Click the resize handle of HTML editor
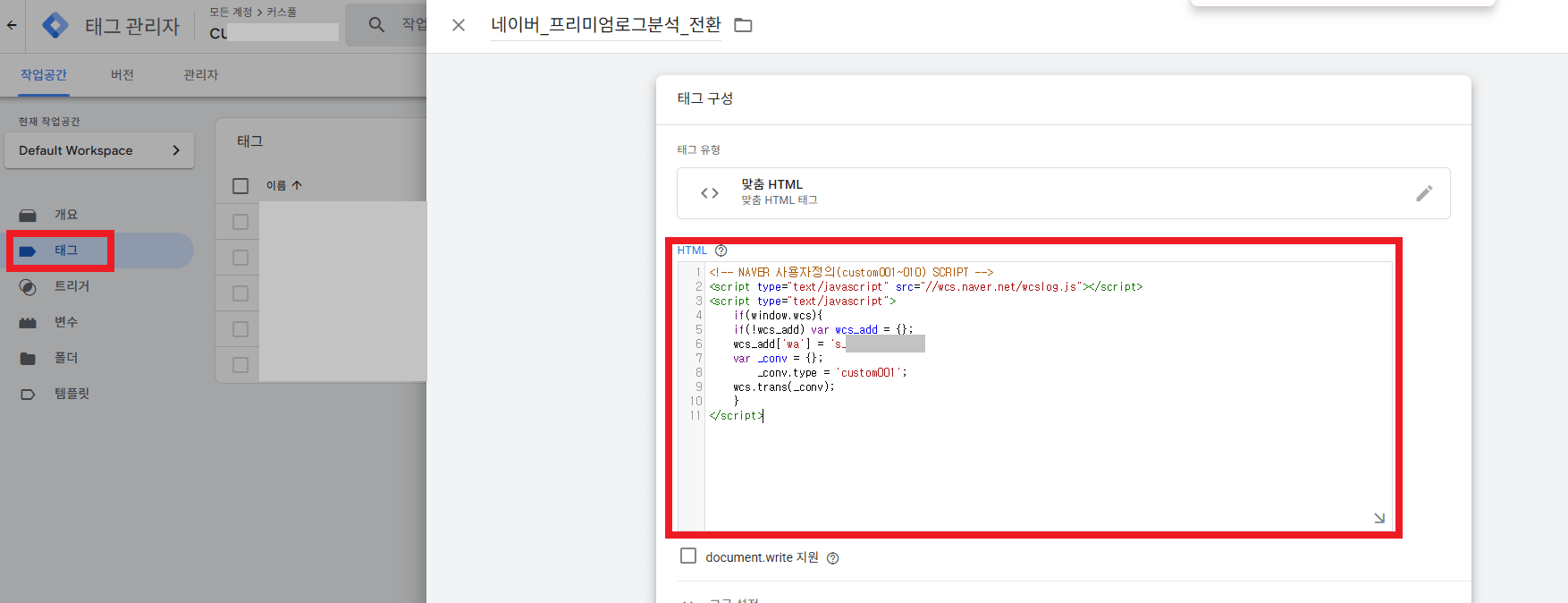This screenshot has height=603, width=1568. tap(1379, 518)
